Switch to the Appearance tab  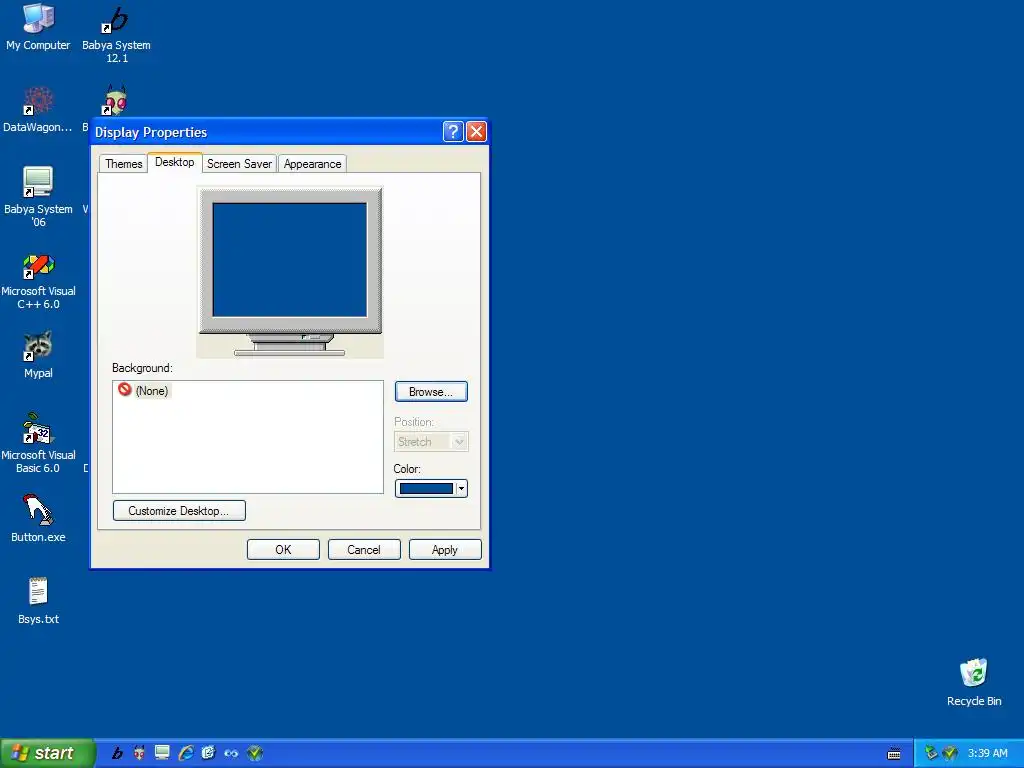click(x=312, y=164)
